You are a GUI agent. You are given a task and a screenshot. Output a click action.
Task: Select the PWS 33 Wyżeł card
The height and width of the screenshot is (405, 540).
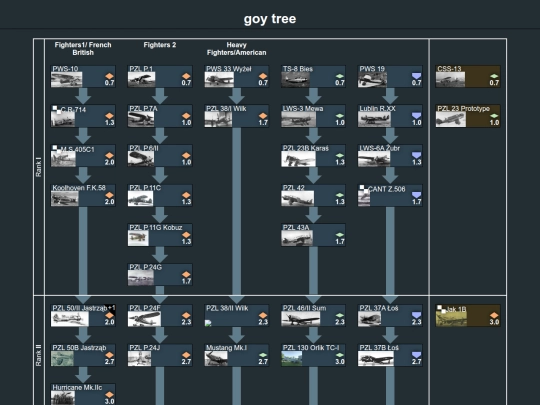point(237,76)
